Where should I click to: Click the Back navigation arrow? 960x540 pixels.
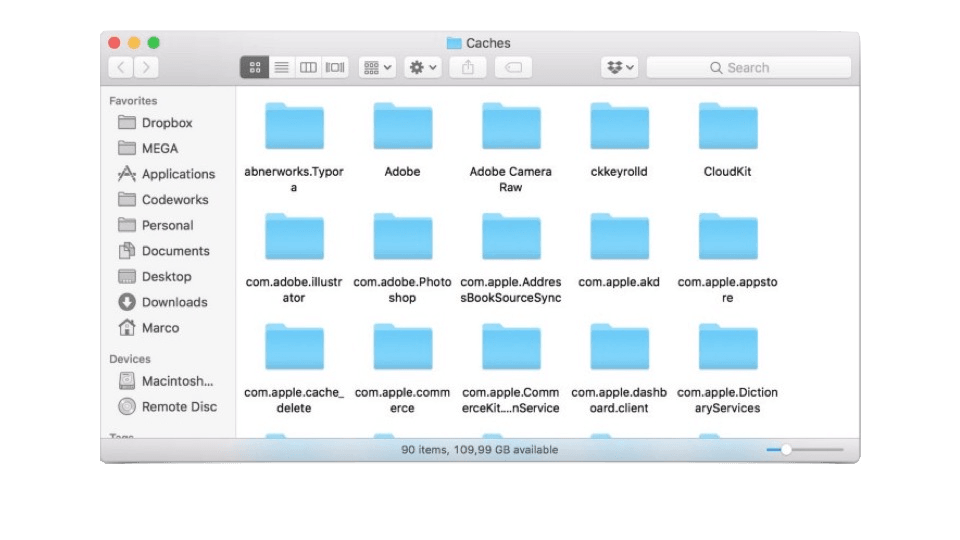point(121,68)
